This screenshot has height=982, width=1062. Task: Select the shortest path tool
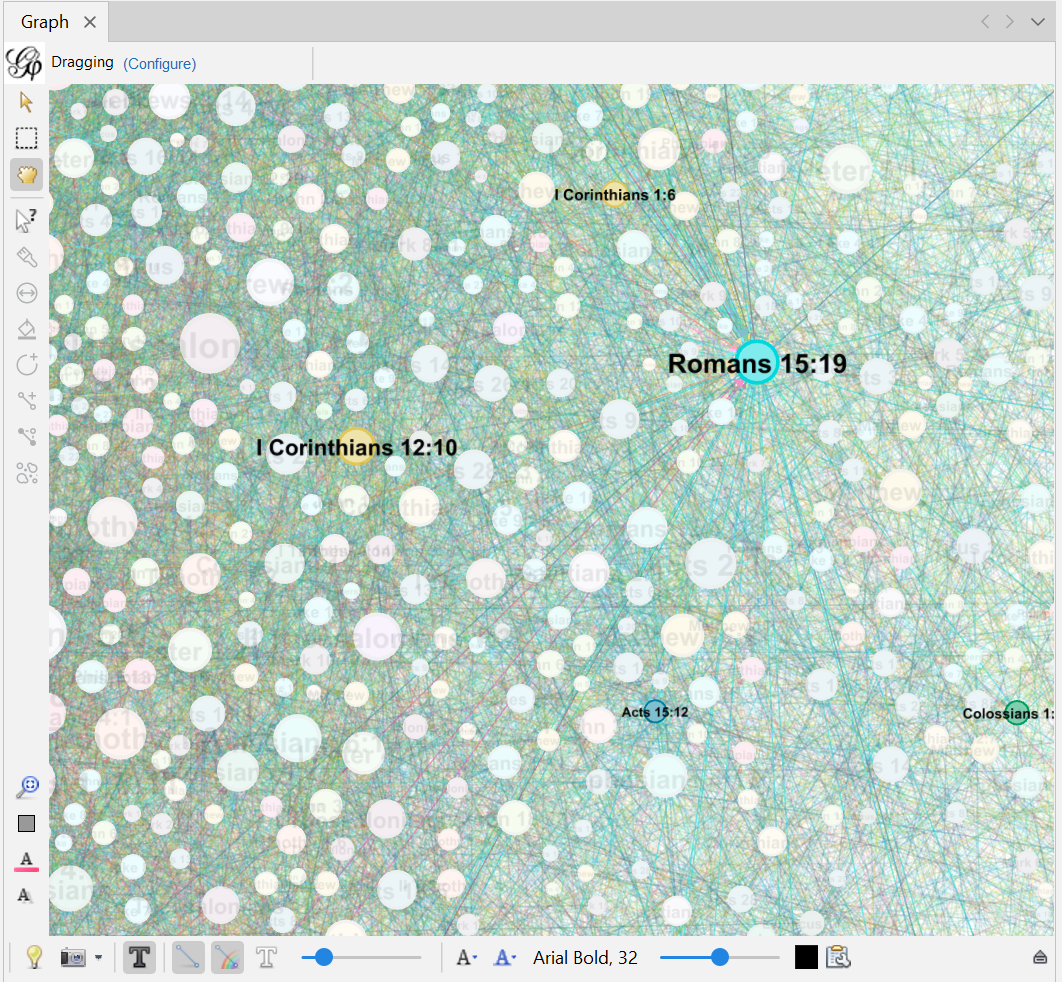point(26,436)
